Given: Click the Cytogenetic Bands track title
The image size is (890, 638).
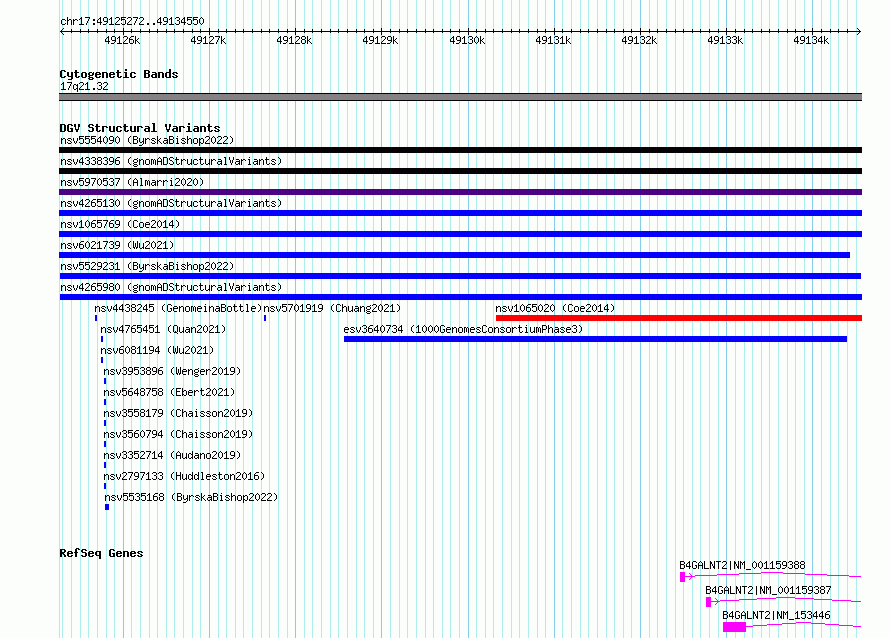Looking at the screenshot, I should click(x=119, y=74).
